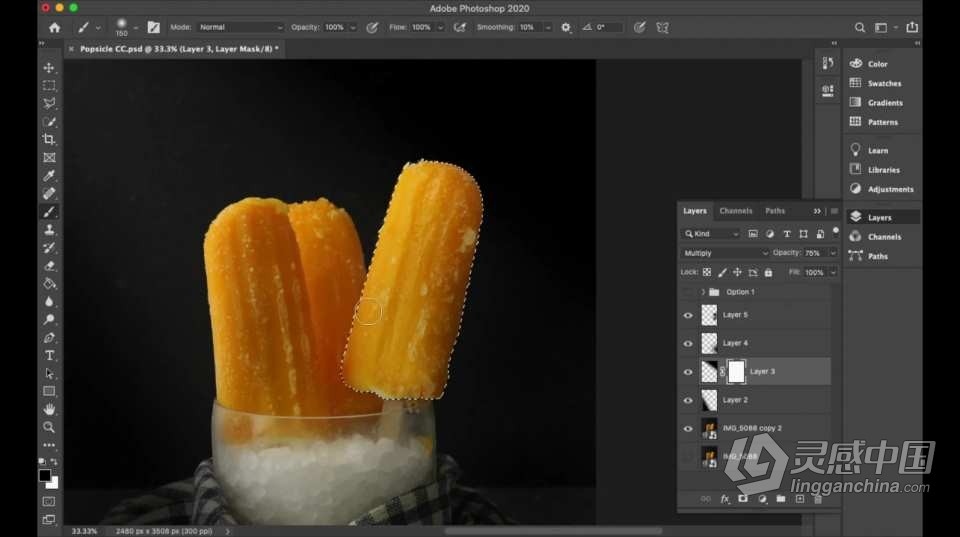Click the Share document icon
The width and height of the screenshot is (960, 537).
pos(912,27)
